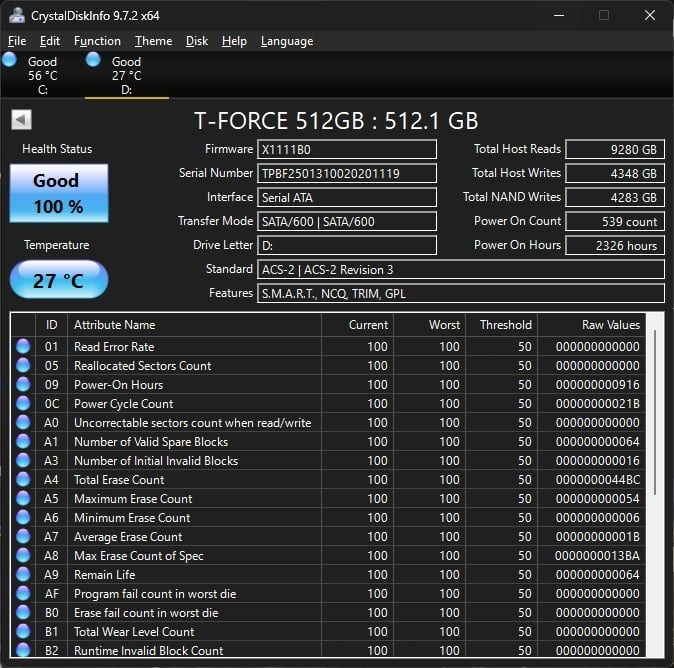Click status orb of Power Cycle Count row

(x=23, y=403)
